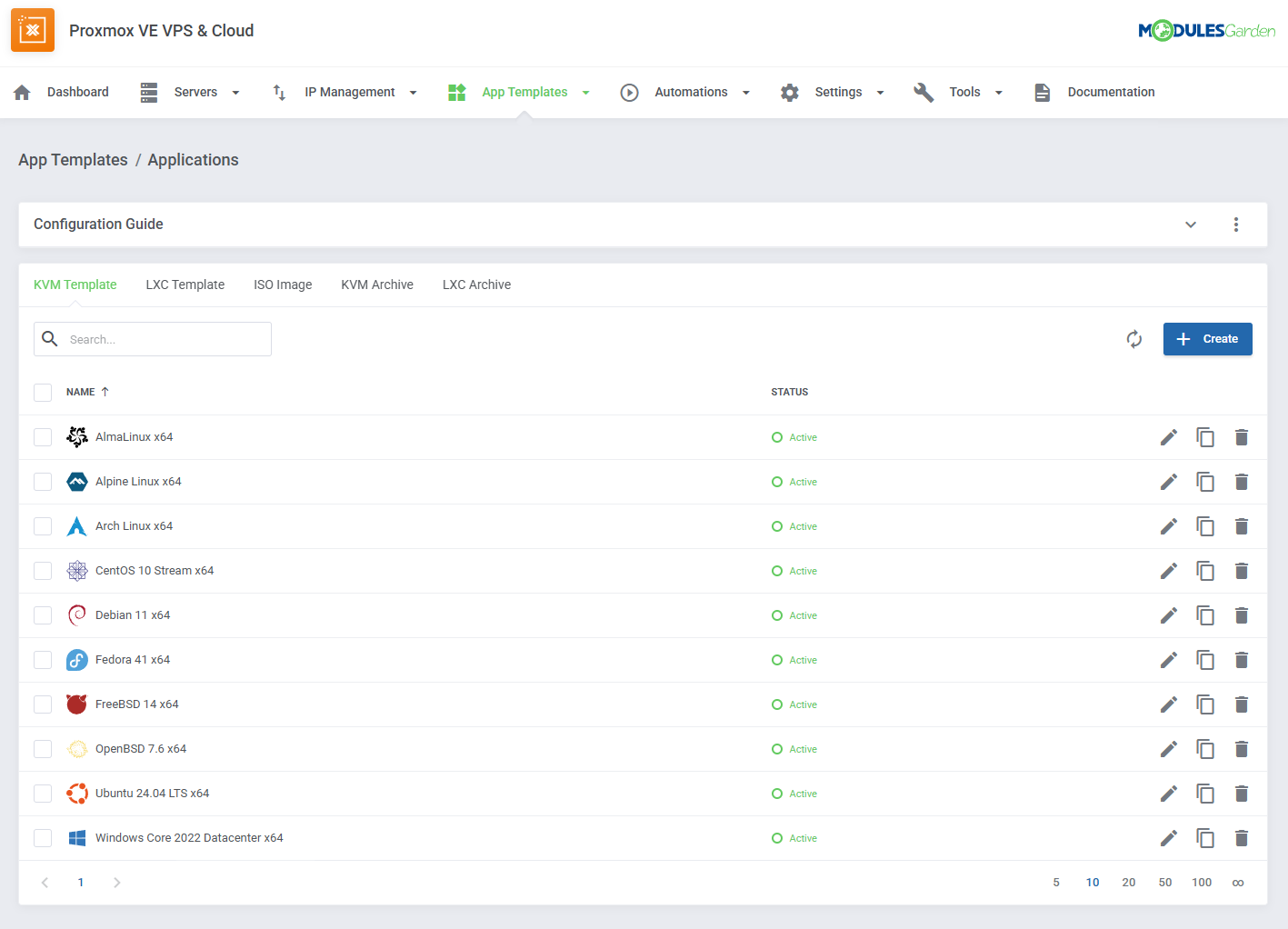Screen dimensions: 1288x929
Task: Click App Templates breadcrumb link
Action: point(73,160)
